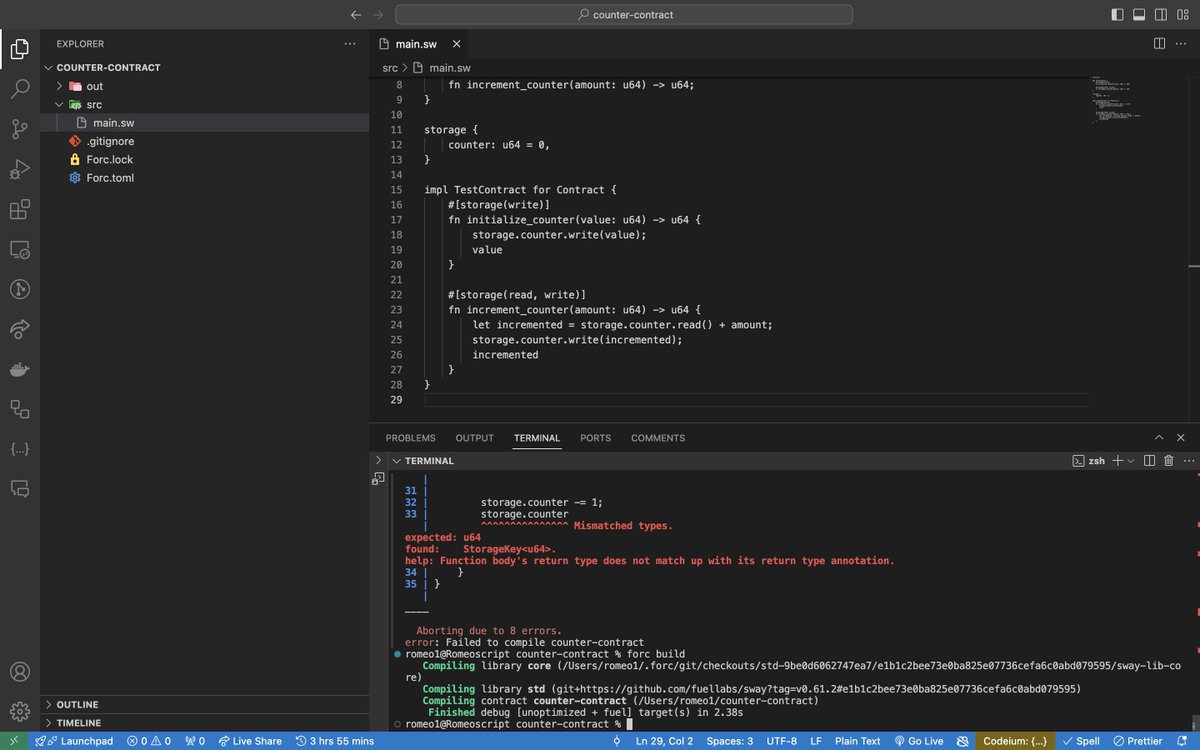The image size is (1200, 750).
Task: Toggle Prettier in status bar
Action: (1137, 741)
